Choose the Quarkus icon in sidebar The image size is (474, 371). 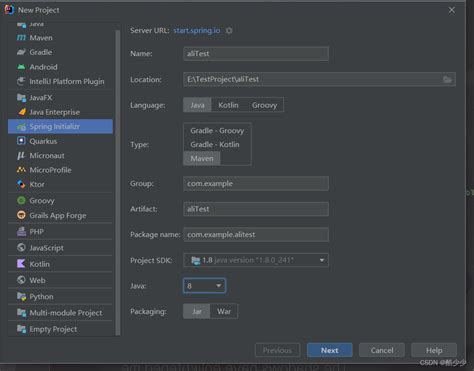(x=21, y=141)
